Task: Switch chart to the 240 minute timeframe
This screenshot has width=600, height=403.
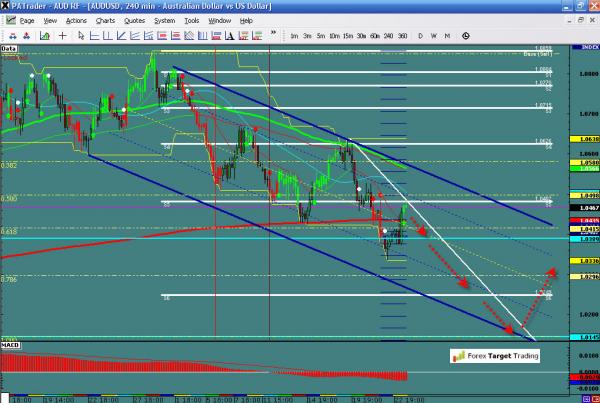Action: point(389,36)
